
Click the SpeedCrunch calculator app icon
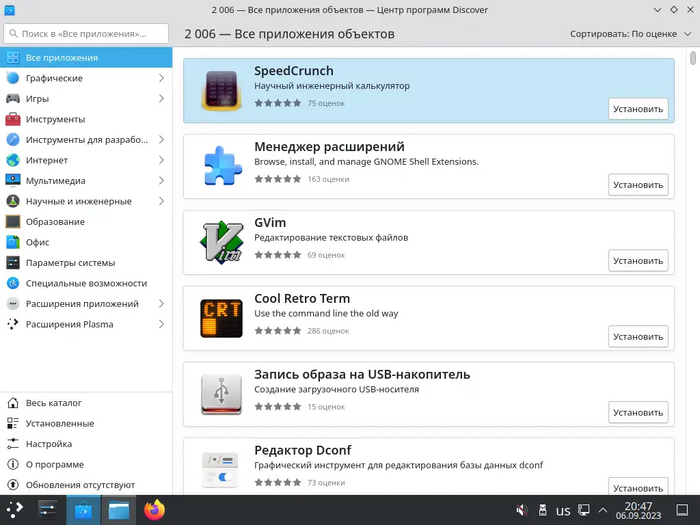(219, 90)
